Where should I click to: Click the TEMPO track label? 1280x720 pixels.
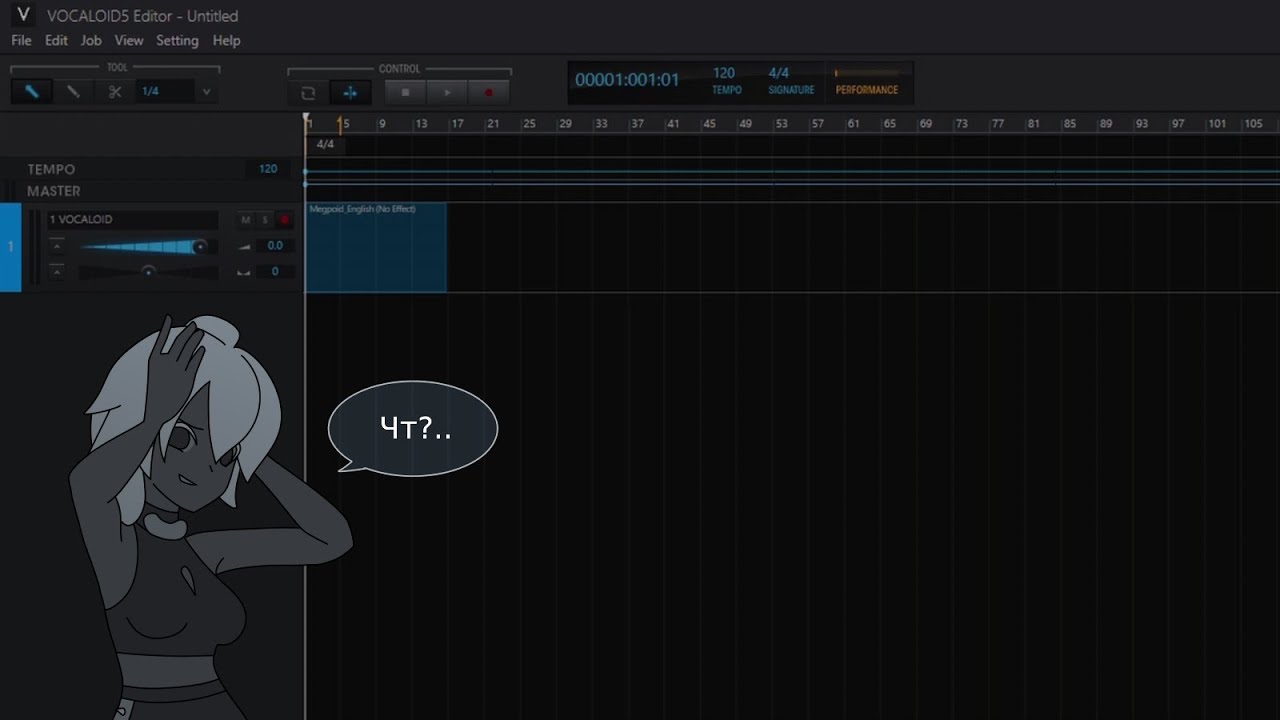pos(51,170)
